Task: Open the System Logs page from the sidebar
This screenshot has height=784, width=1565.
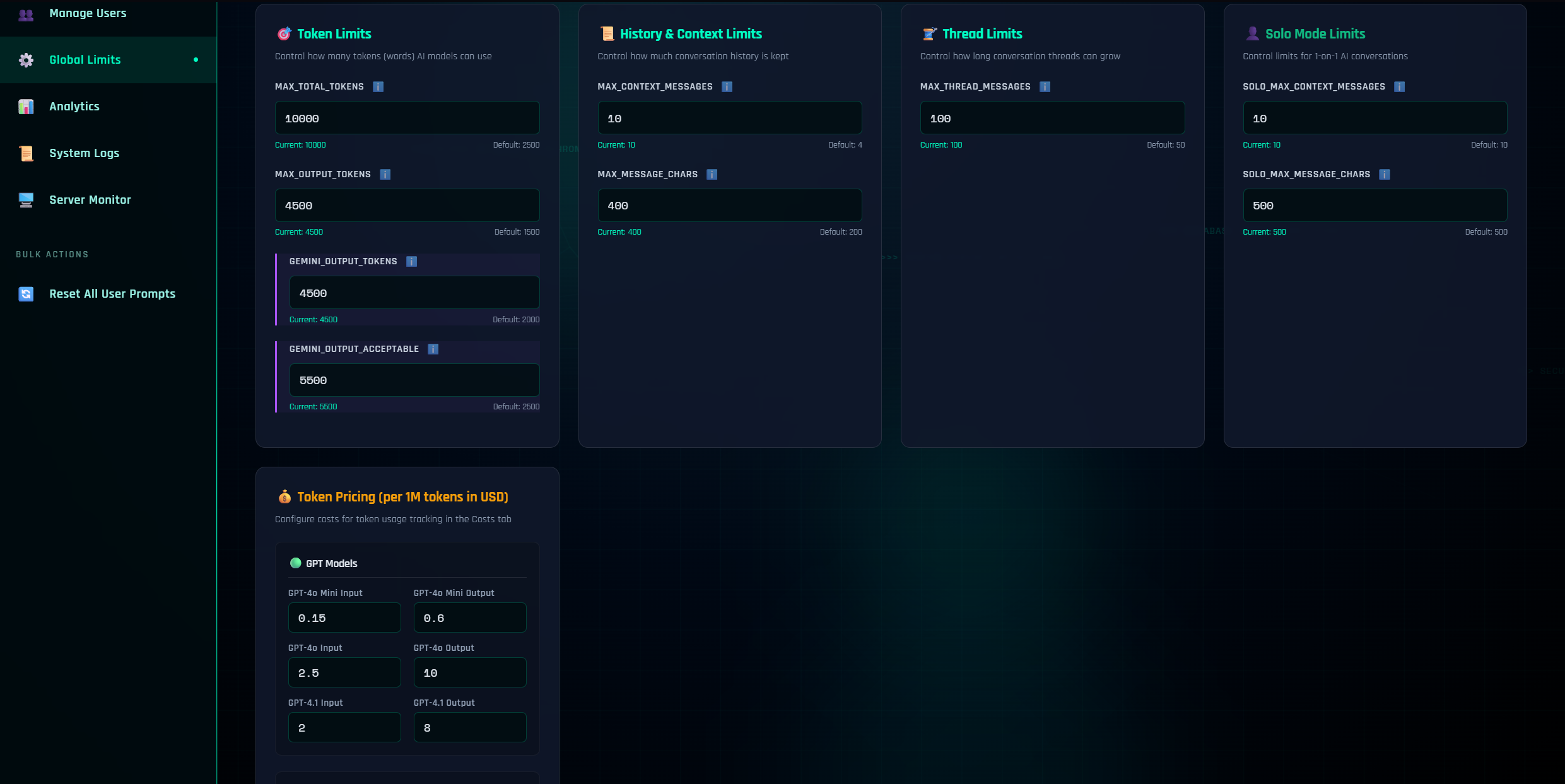Action: [84, 153]
